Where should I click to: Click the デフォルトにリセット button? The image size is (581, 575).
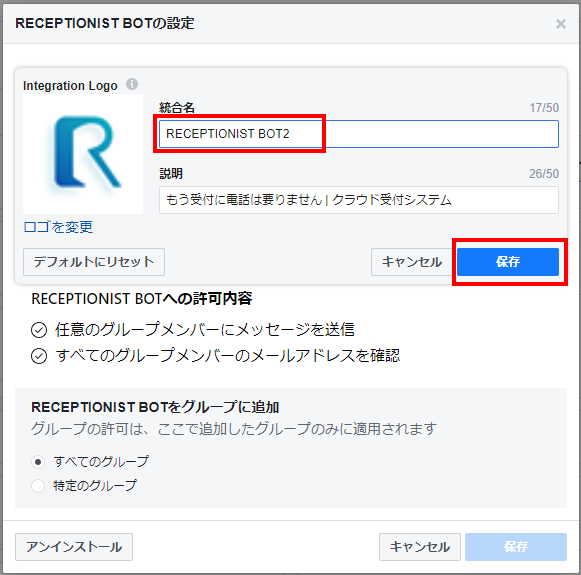point(94,262)
